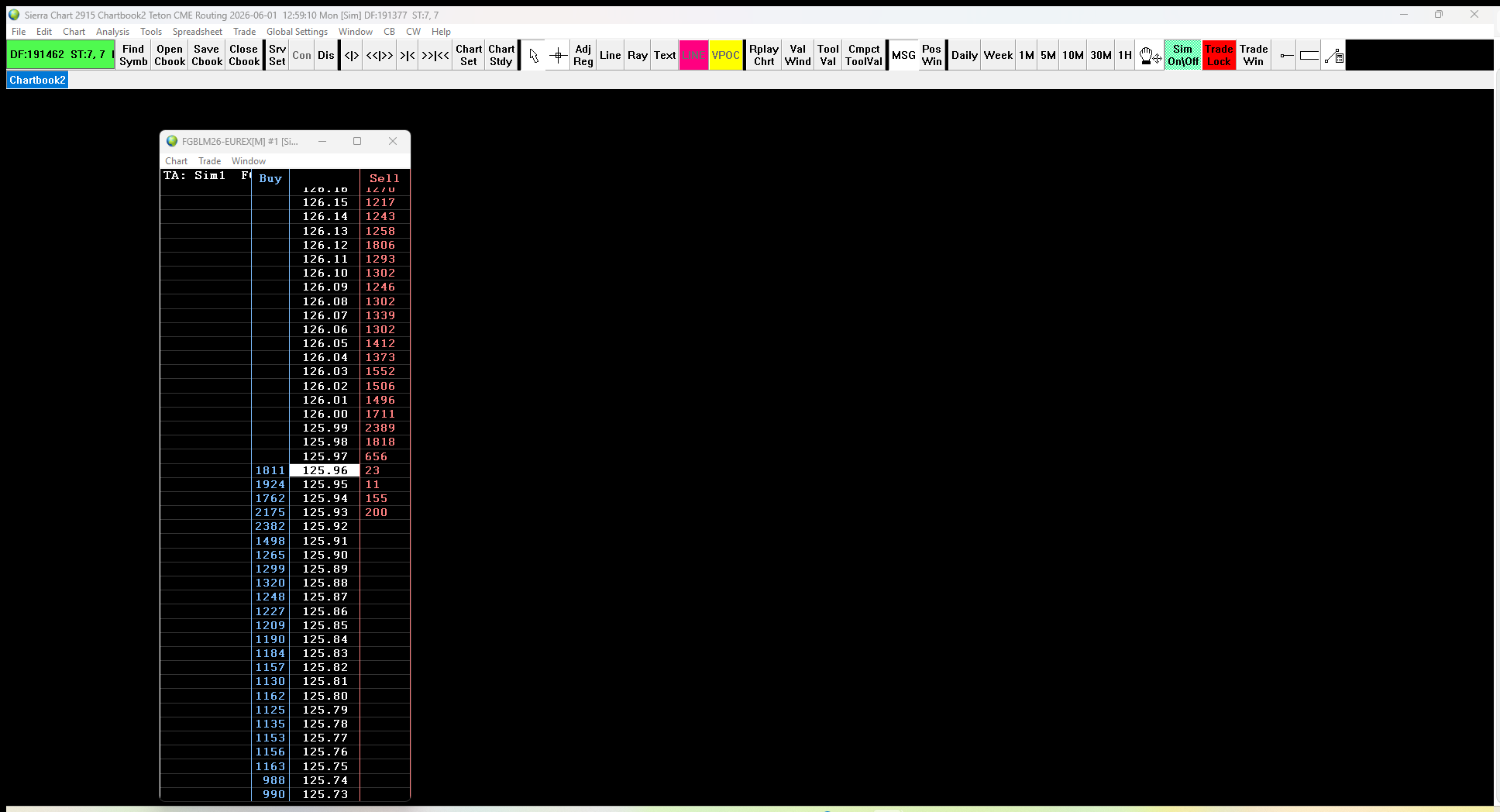The width and height of the screenshot is (1500, 812).
Task: Click the Find Symb button
Action: pos(133,55)
